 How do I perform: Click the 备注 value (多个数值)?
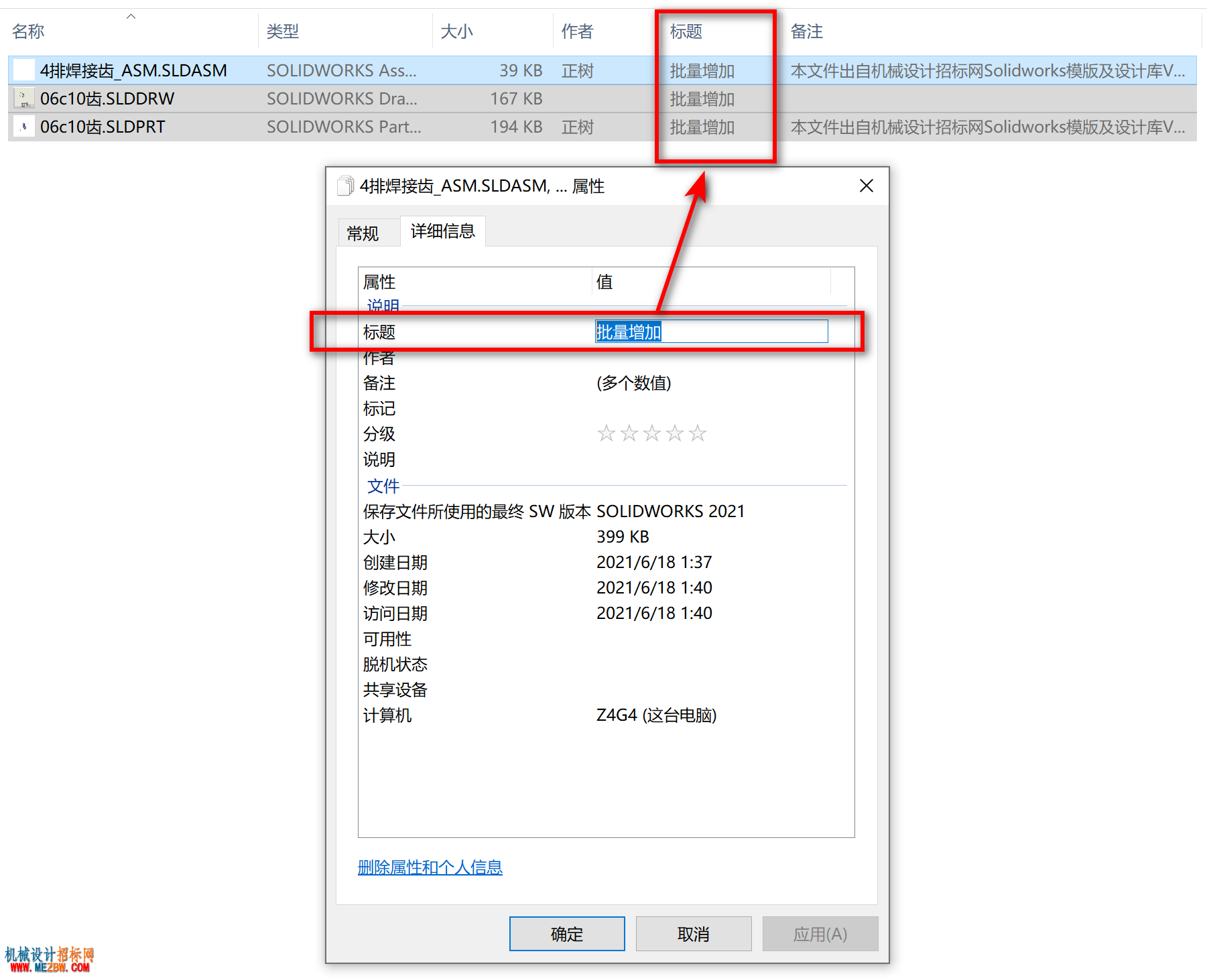[x=634, y=383]
